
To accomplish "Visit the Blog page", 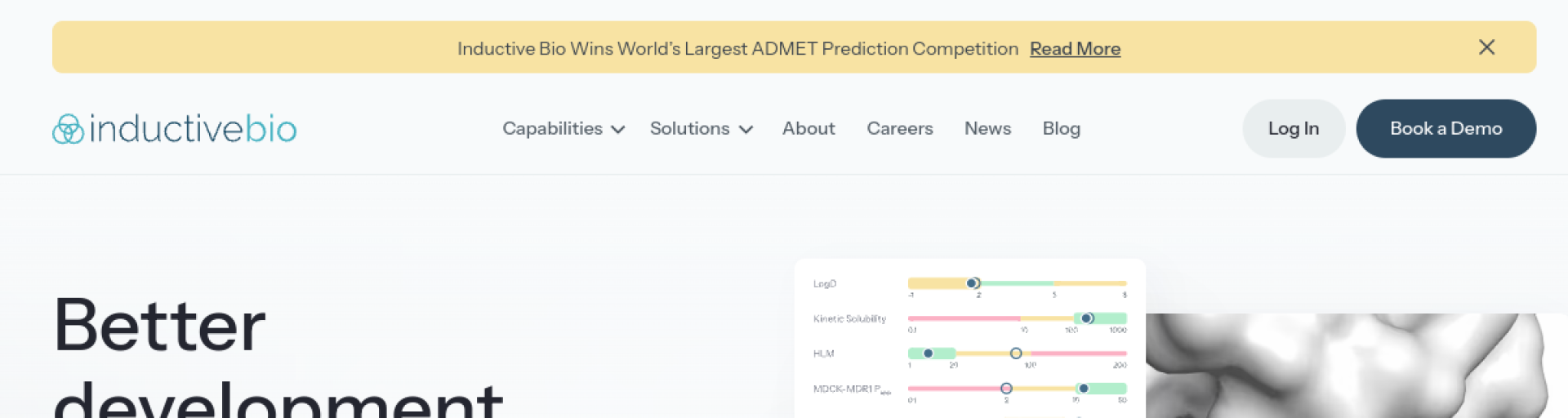I will (x=1061, y=129).
